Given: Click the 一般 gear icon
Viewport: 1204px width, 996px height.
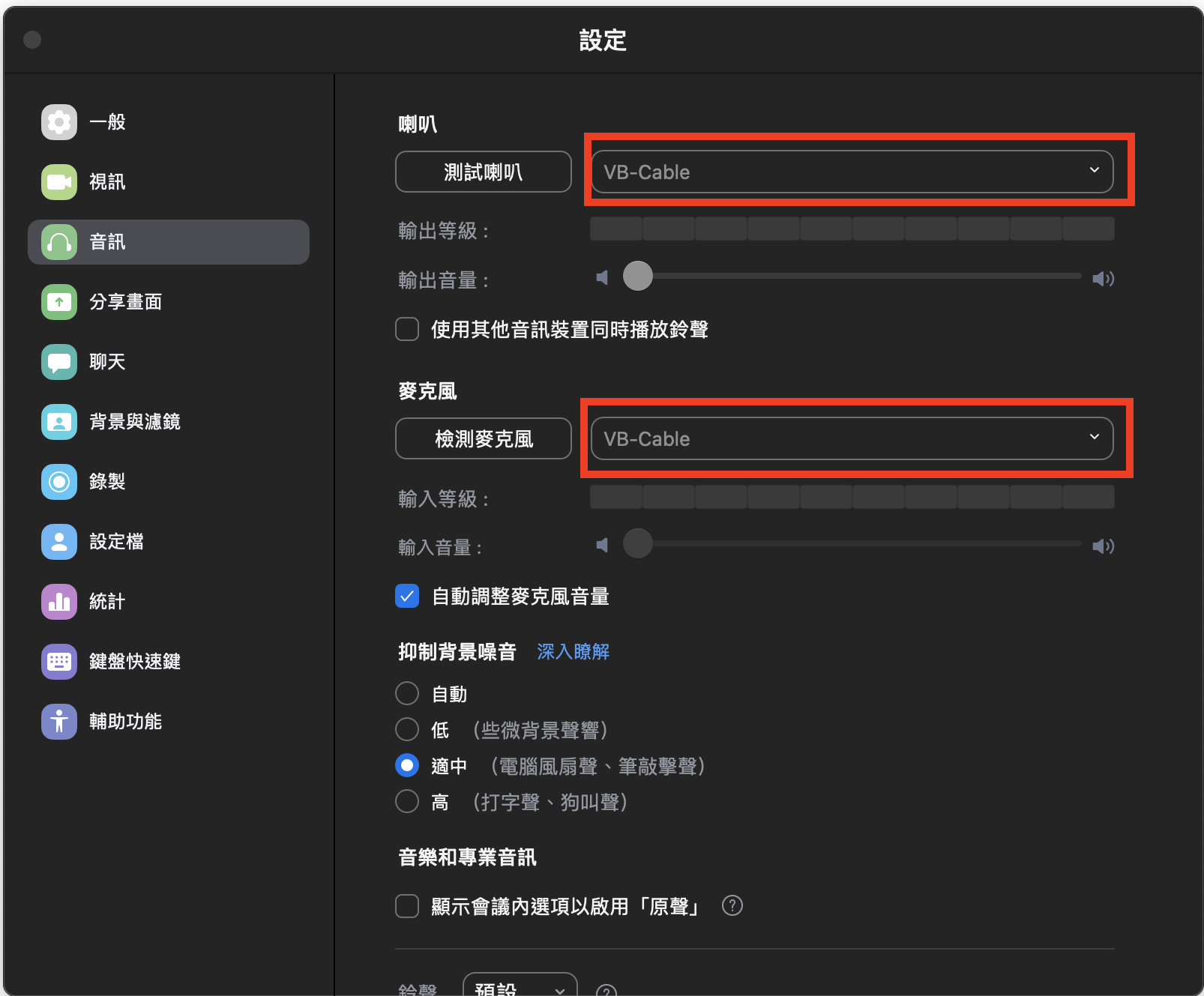Looking at the screenshot, I should (59, 122).
